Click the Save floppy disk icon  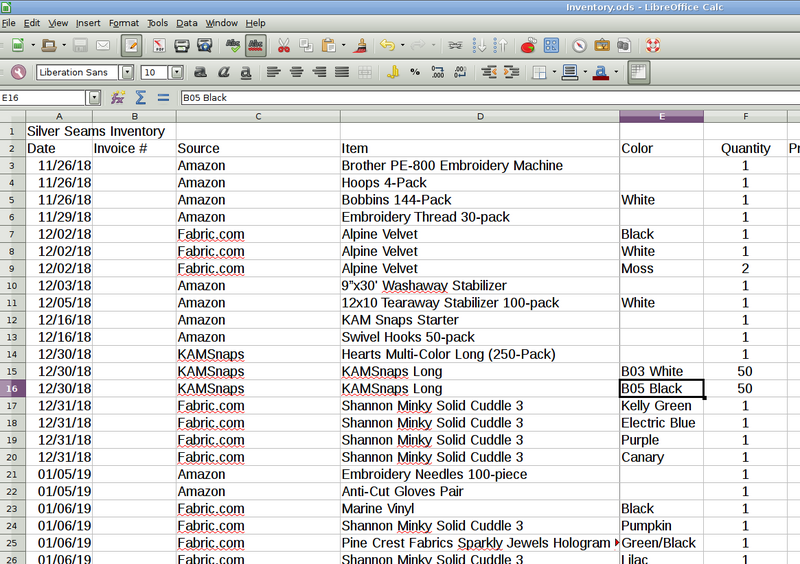[80, 45]
